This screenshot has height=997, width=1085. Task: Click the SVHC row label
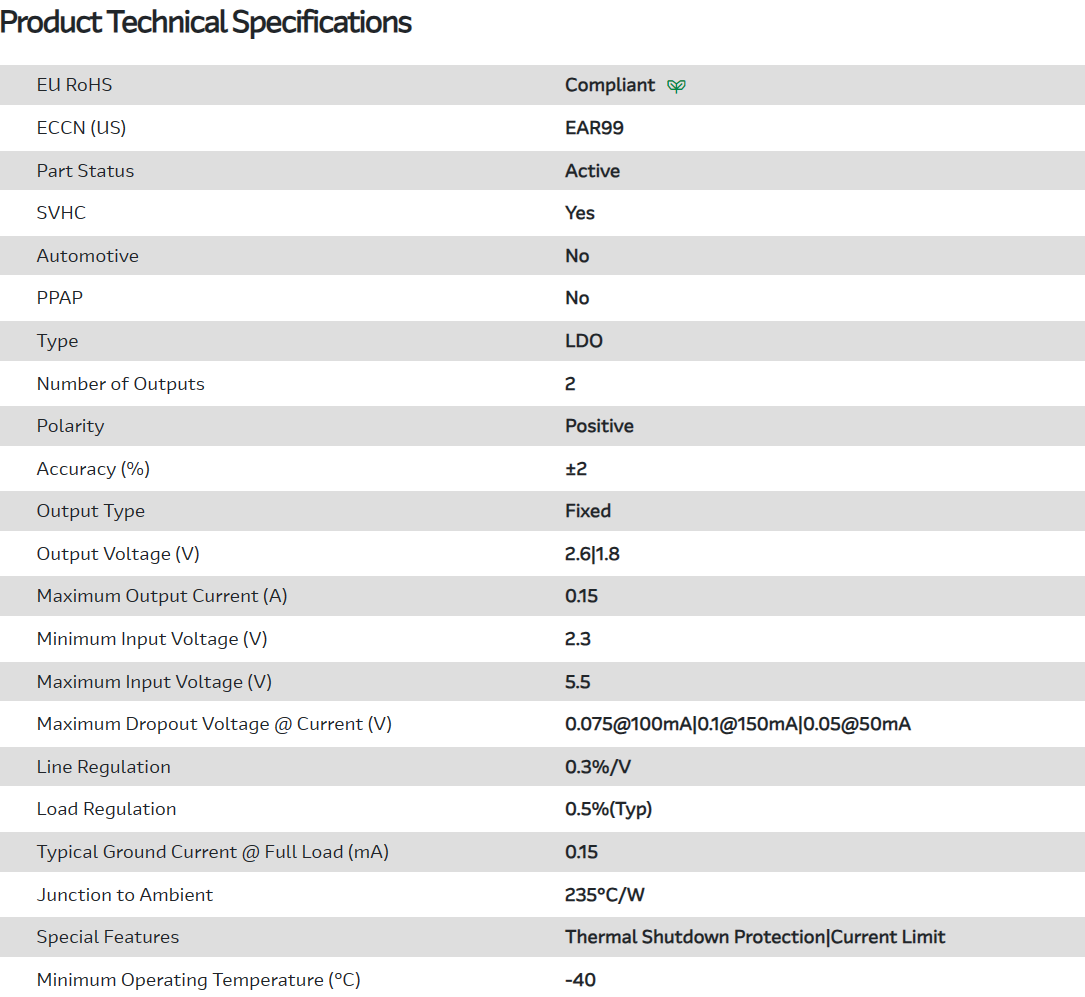61,213
